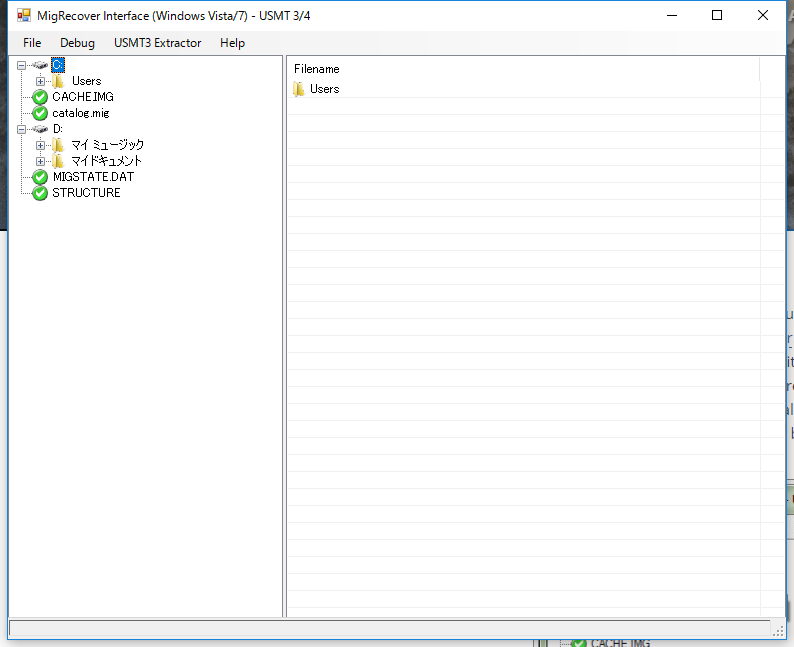Click the D: drive icon in the tree
The width and height of the screenshot is (794, 647).
tap(40, 129)
